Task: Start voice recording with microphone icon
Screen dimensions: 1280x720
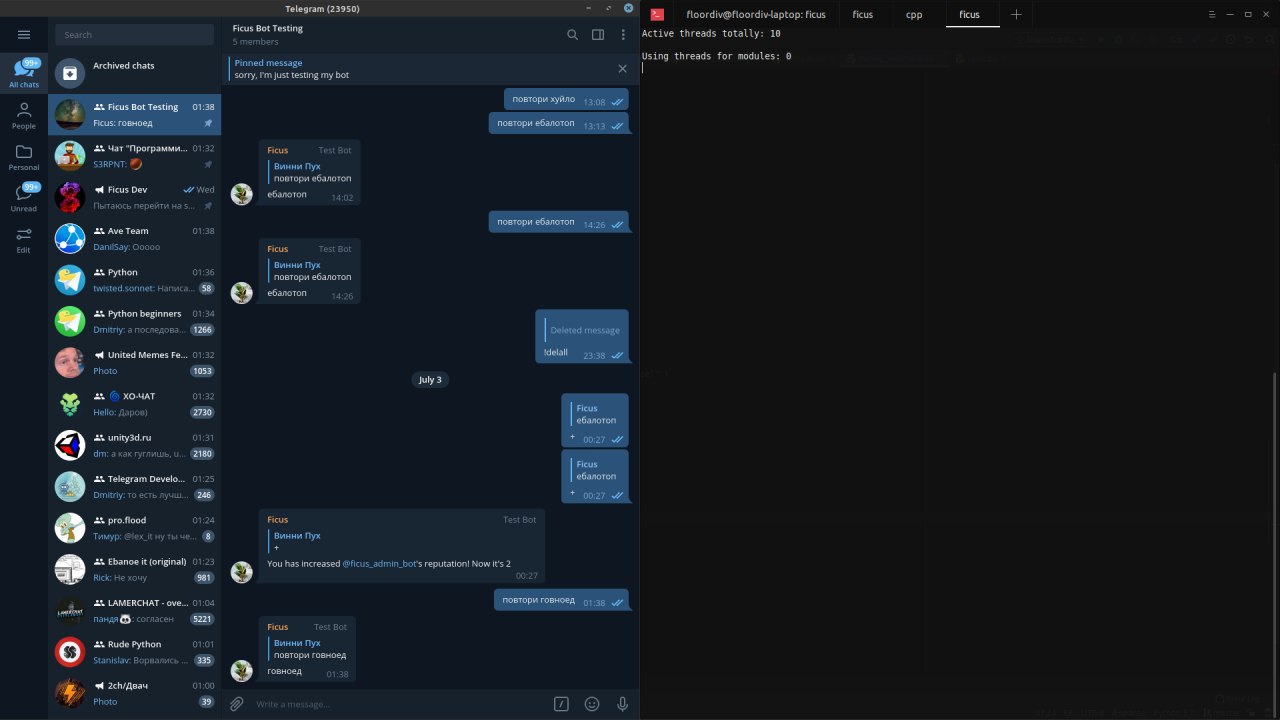Action: point(623,704)
